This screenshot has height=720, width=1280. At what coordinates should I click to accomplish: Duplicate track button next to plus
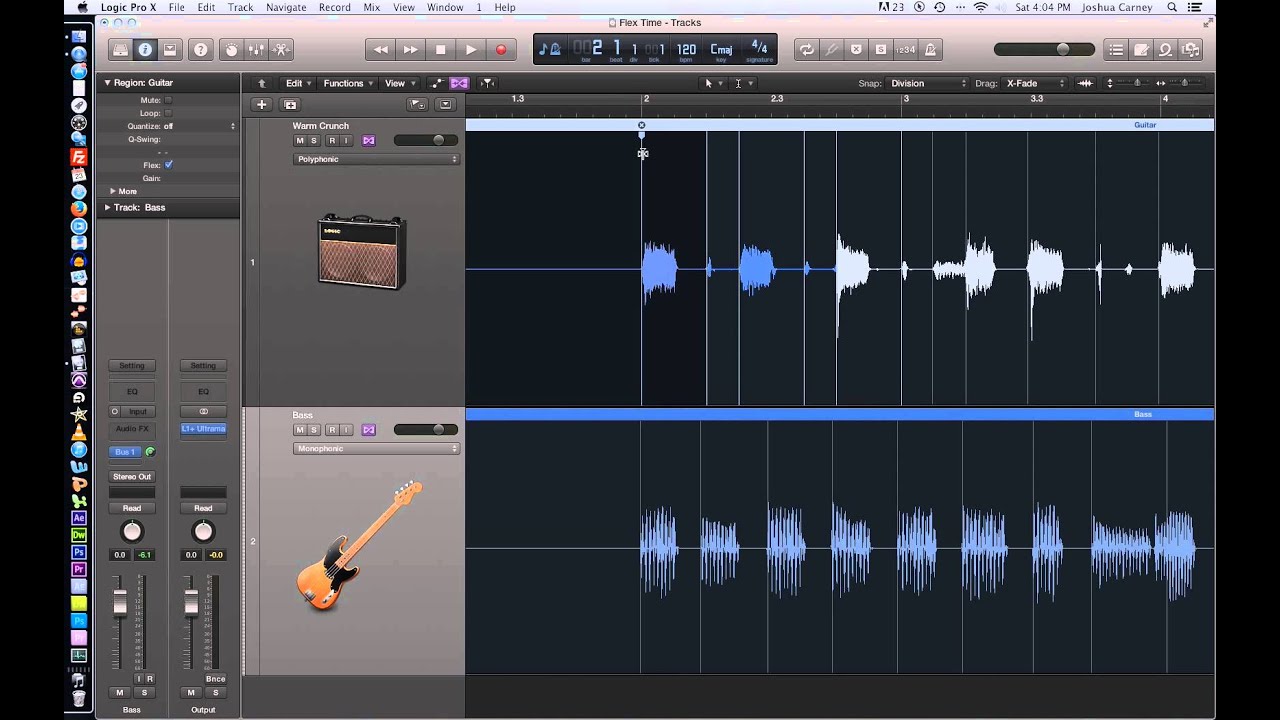(290, 104)
